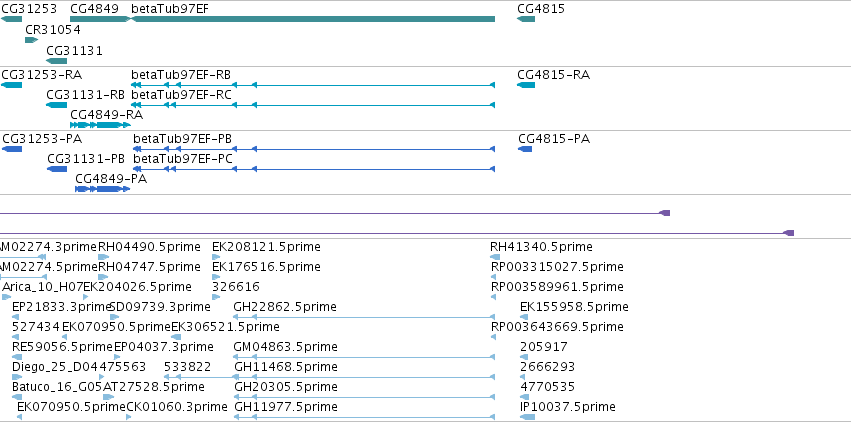Select the CG31131 gene glyph
Screen dimensions: 851x422
coord(56,61)
